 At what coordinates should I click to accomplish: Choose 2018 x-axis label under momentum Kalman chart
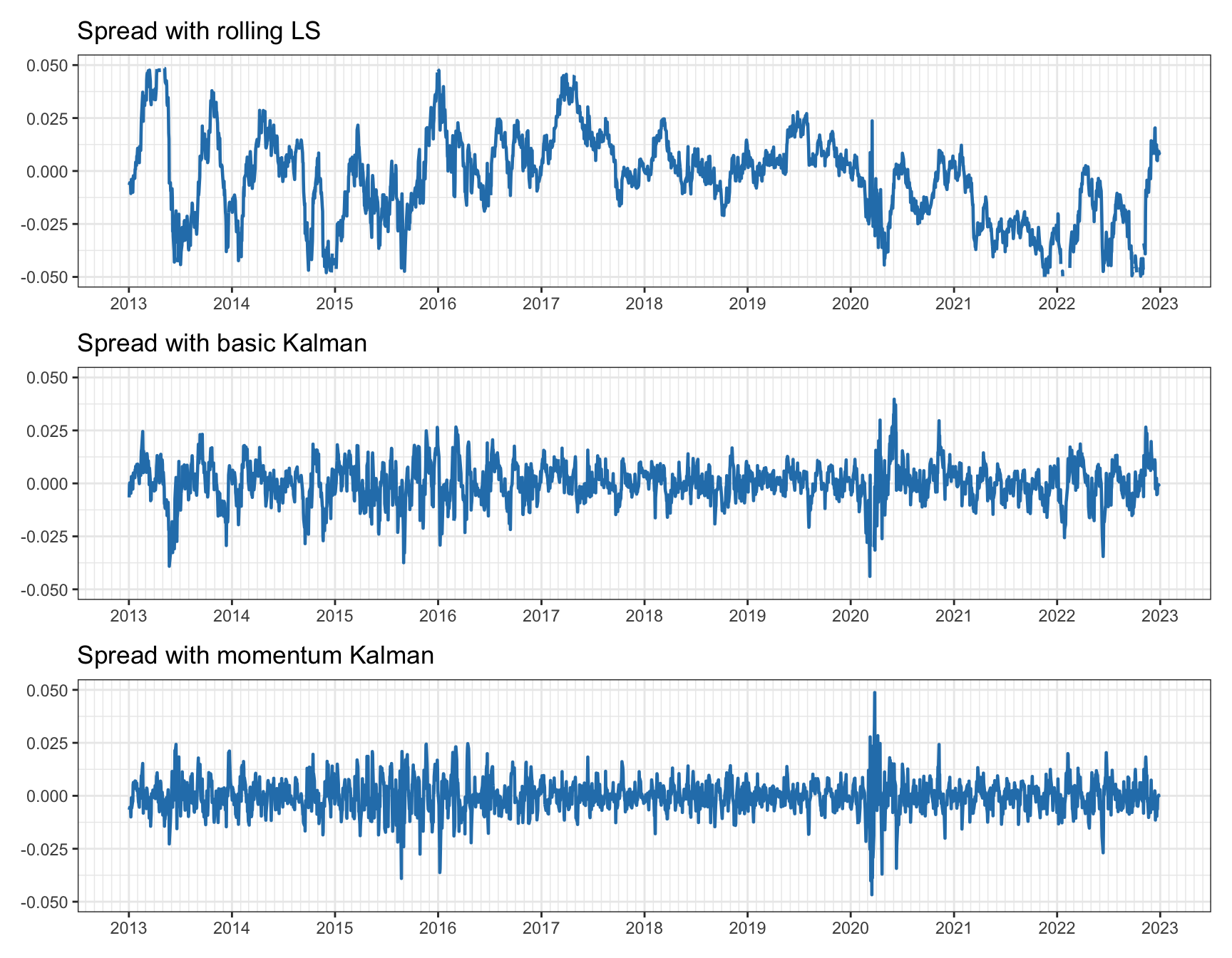pyautogui.click(x=644, y=928)
